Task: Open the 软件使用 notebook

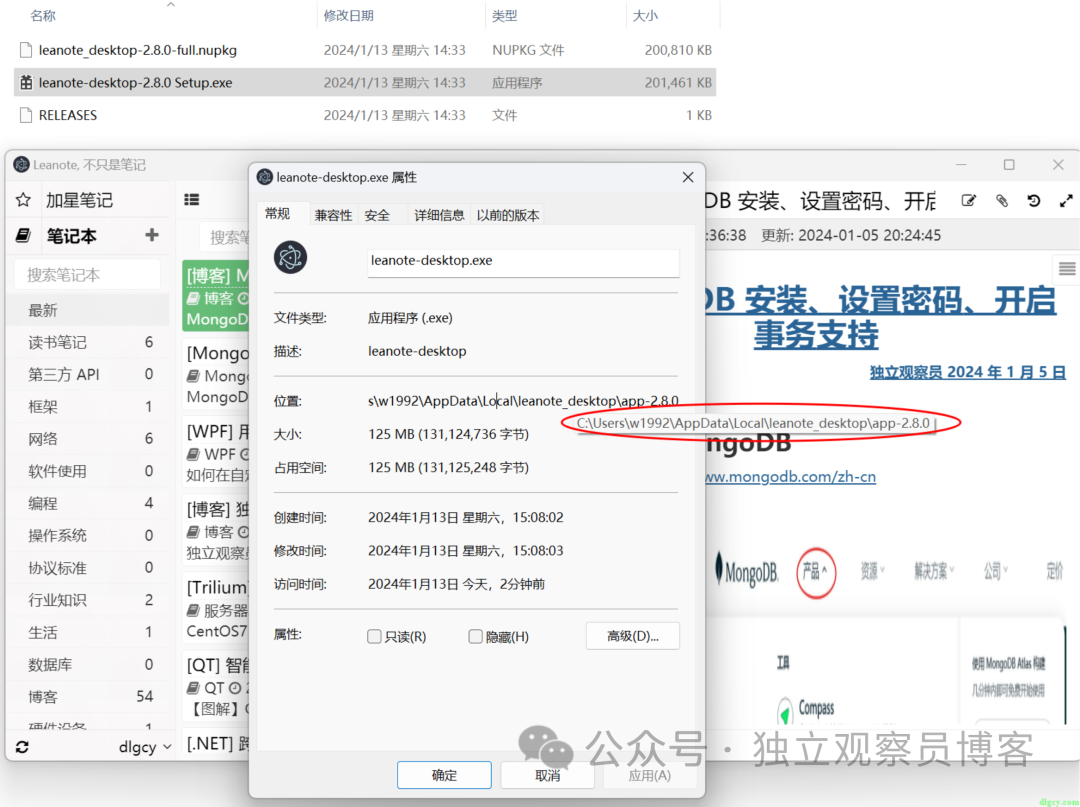Action: click(87, 471)
